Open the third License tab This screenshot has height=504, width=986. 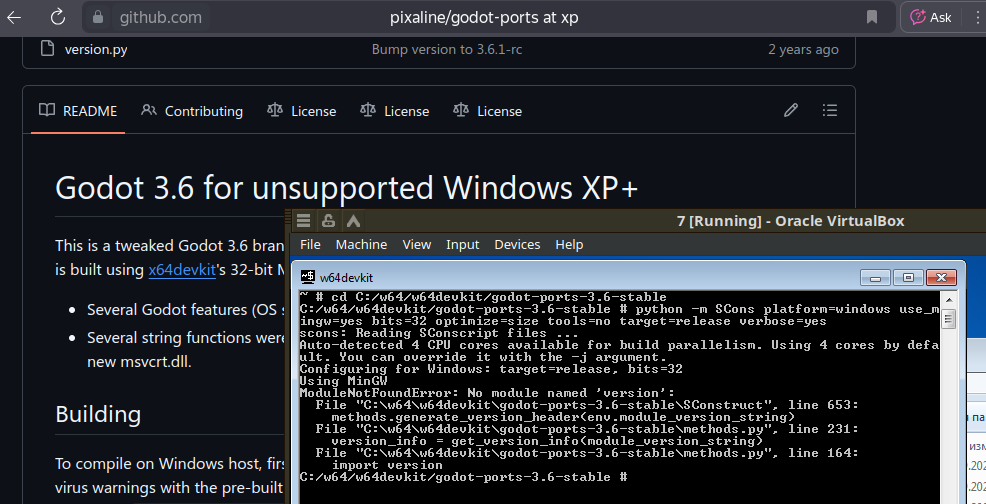tap(487, 111)
